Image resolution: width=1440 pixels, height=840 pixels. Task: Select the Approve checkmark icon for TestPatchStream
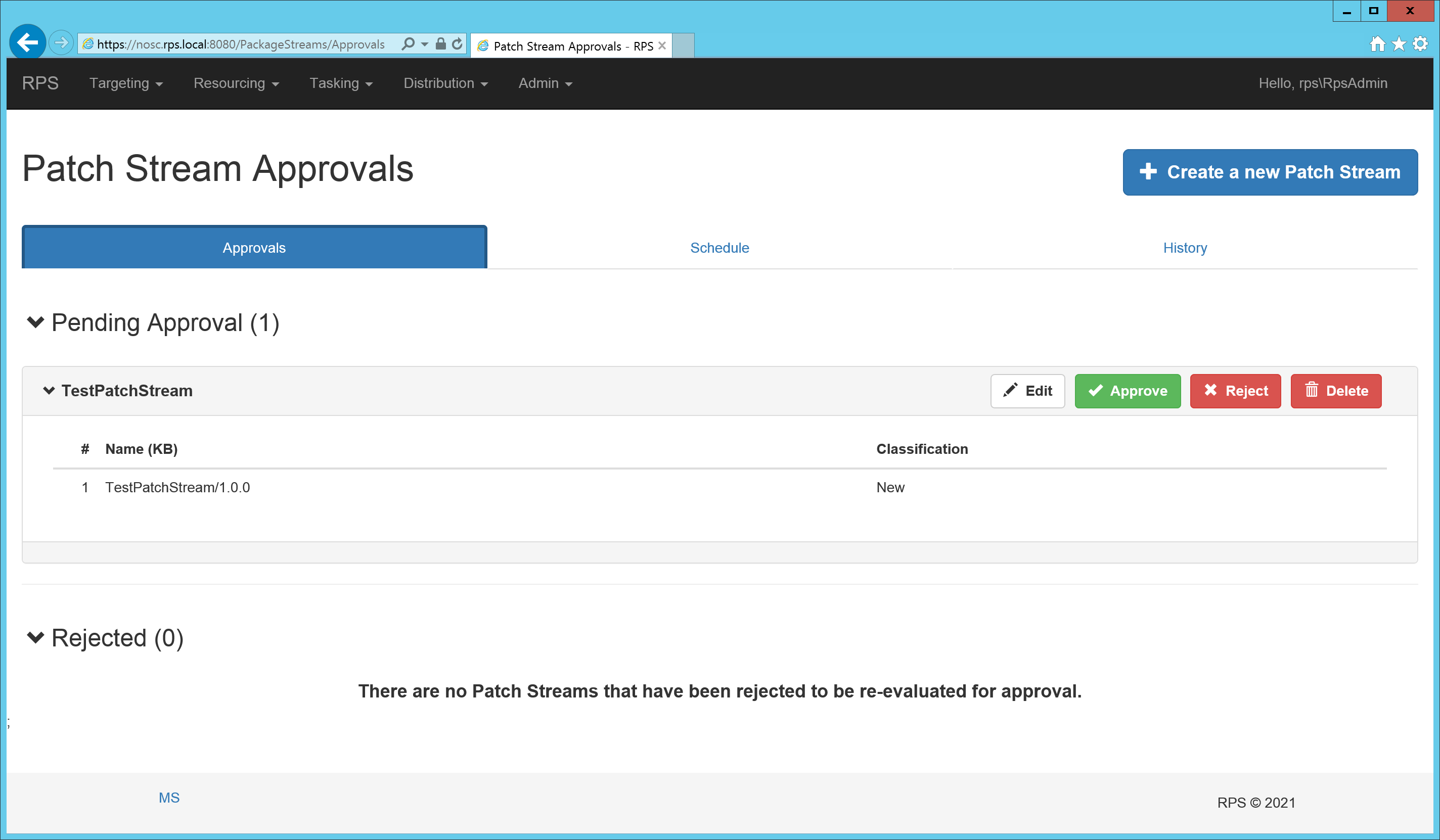(x=1096, y=391)
